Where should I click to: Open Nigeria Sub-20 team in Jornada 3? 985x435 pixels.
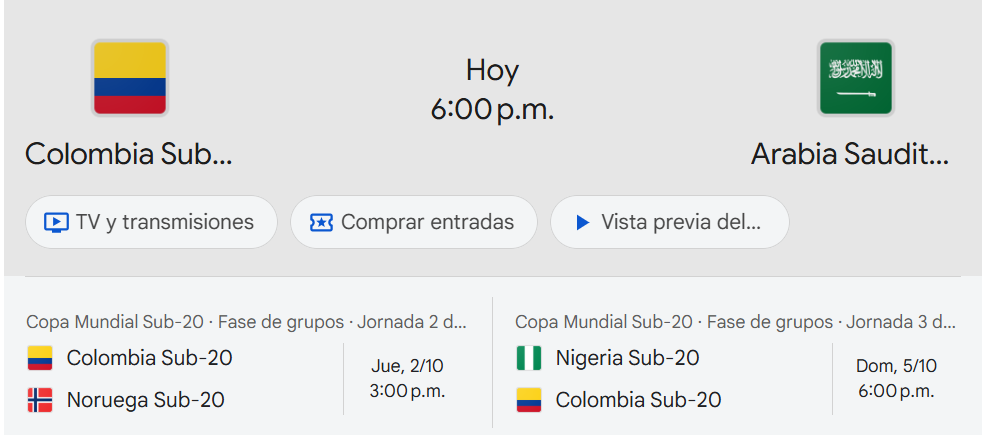(x=627, y=358)
